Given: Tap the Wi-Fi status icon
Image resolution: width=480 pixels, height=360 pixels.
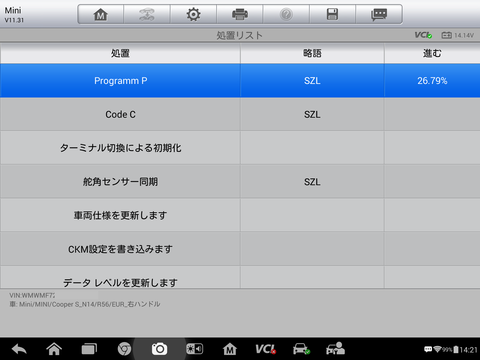Looking at the screenshot, I should pos(437,350).
